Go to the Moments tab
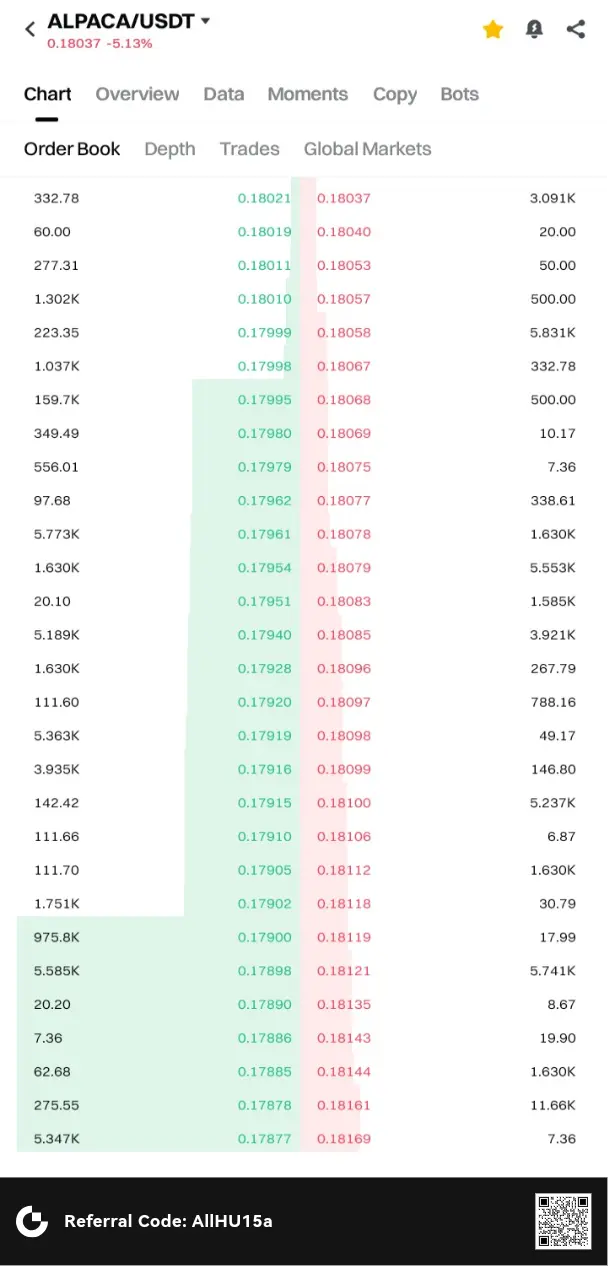608x1266 pixels. 307,94
